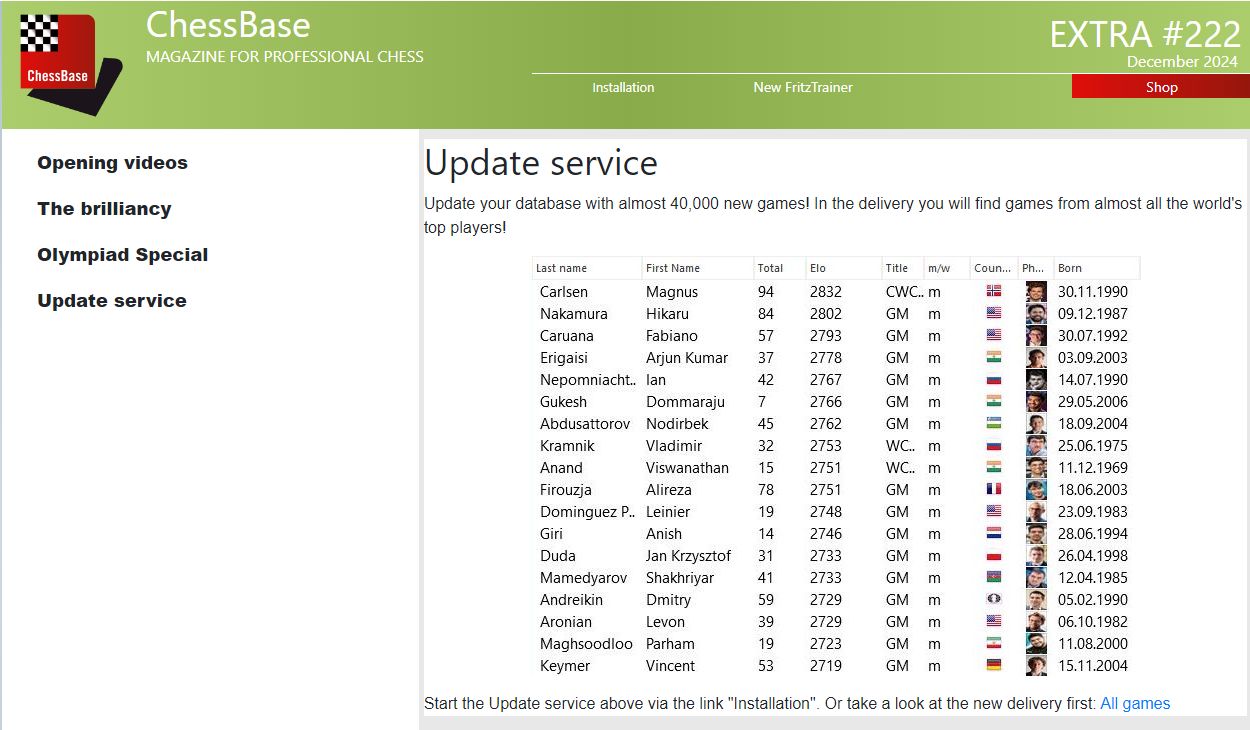This screenshot has height=730, width=1250.
Task: Click the red Shop button
Action: click(x=1160, y=87)
